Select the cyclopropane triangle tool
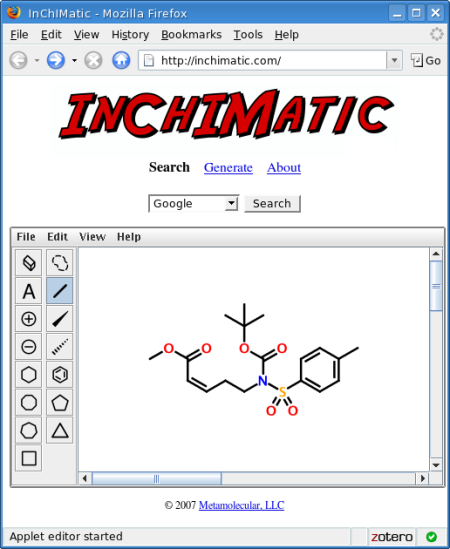The height and width of the screenshot is (549, 450). click(x=60, y=431)
